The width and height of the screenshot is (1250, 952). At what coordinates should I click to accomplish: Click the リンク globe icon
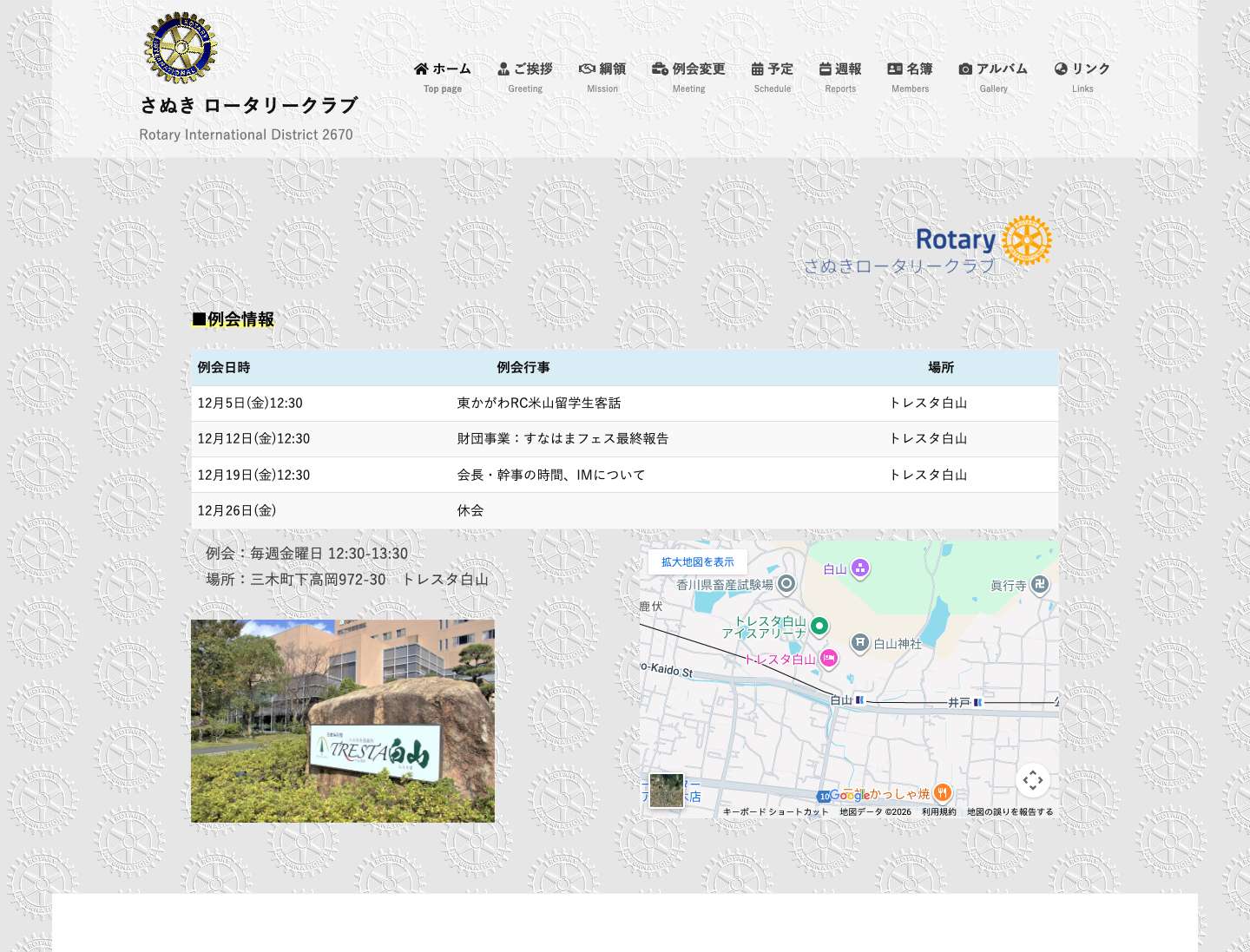point(1060,69)
